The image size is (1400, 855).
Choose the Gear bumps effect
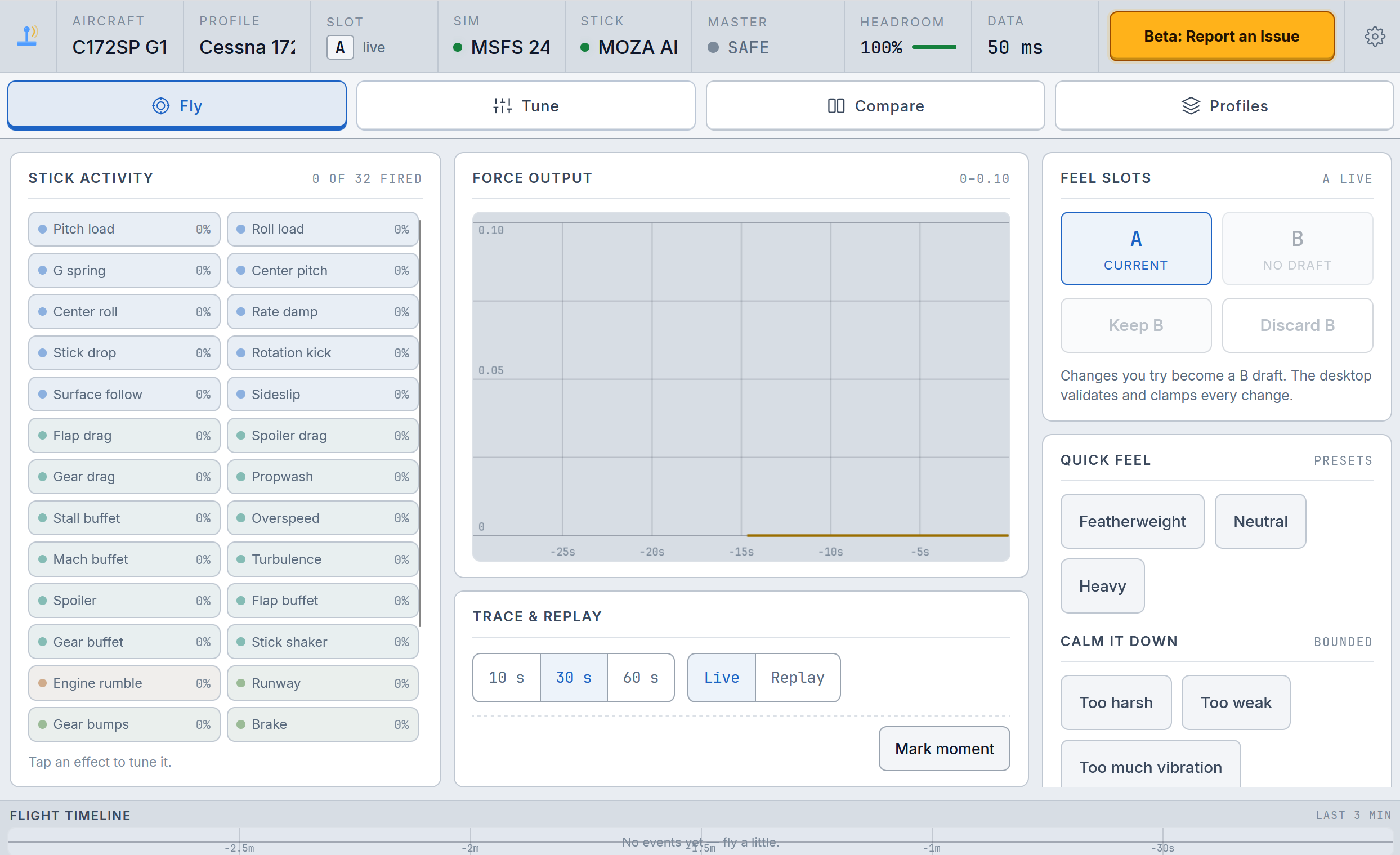click(124, 724)
